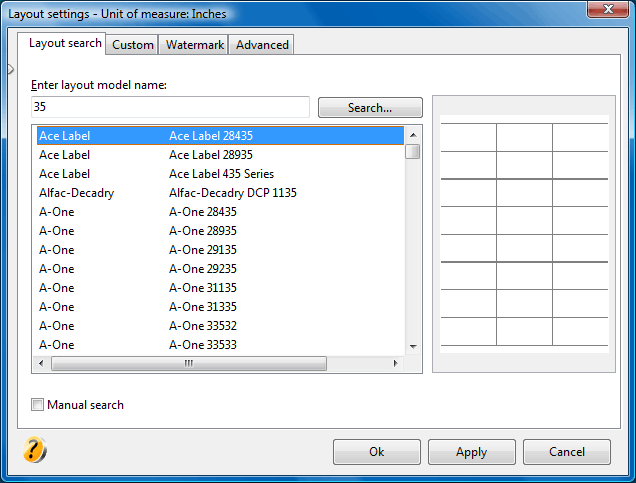Click the horizontal scroll left arrow
The image size is (636, 483).
click(x=41, y=363)
